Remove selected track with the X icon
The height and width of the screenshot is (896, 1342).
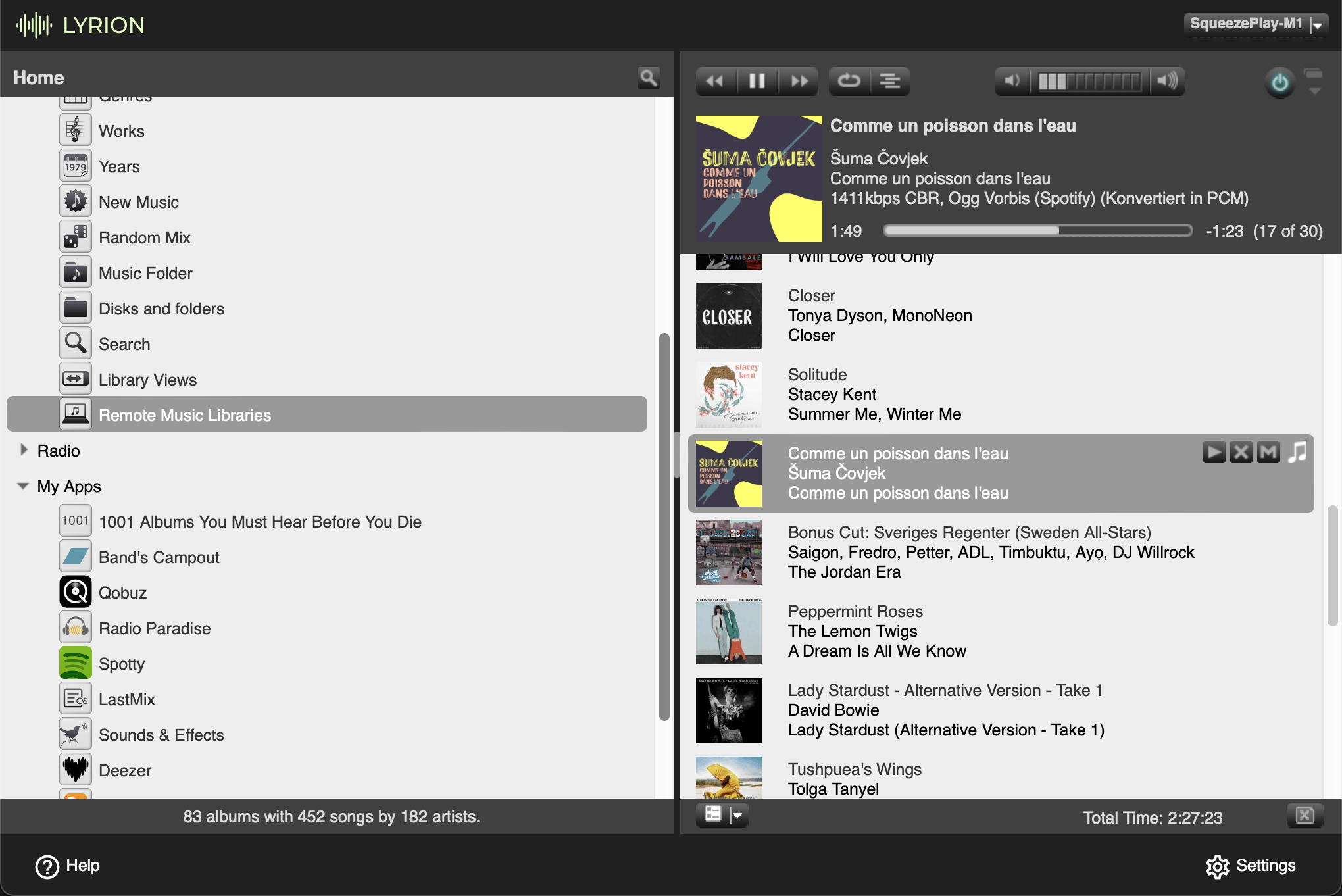[x=1241, y=452]
